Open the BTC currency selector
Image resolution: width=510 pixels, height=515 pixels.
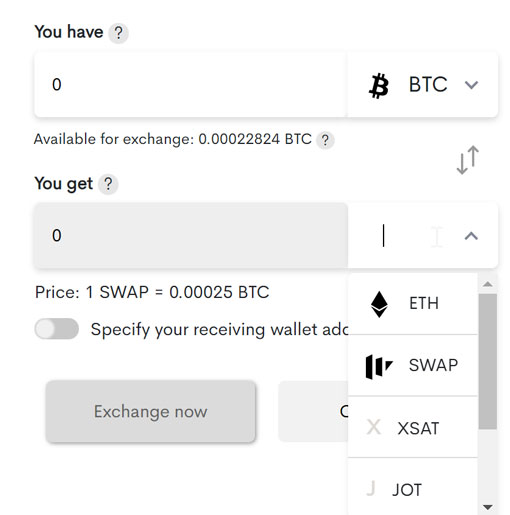point(423,85)
